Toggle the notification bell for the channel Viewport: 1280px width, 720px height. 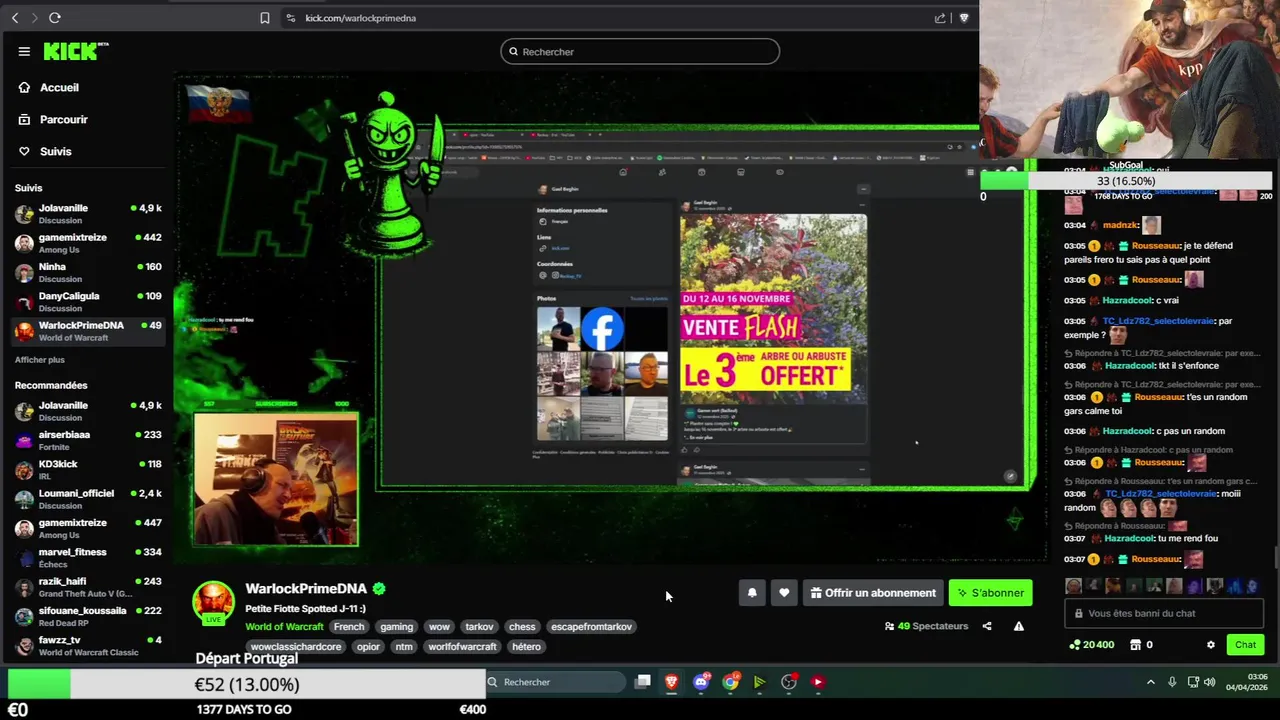[752, 593]
